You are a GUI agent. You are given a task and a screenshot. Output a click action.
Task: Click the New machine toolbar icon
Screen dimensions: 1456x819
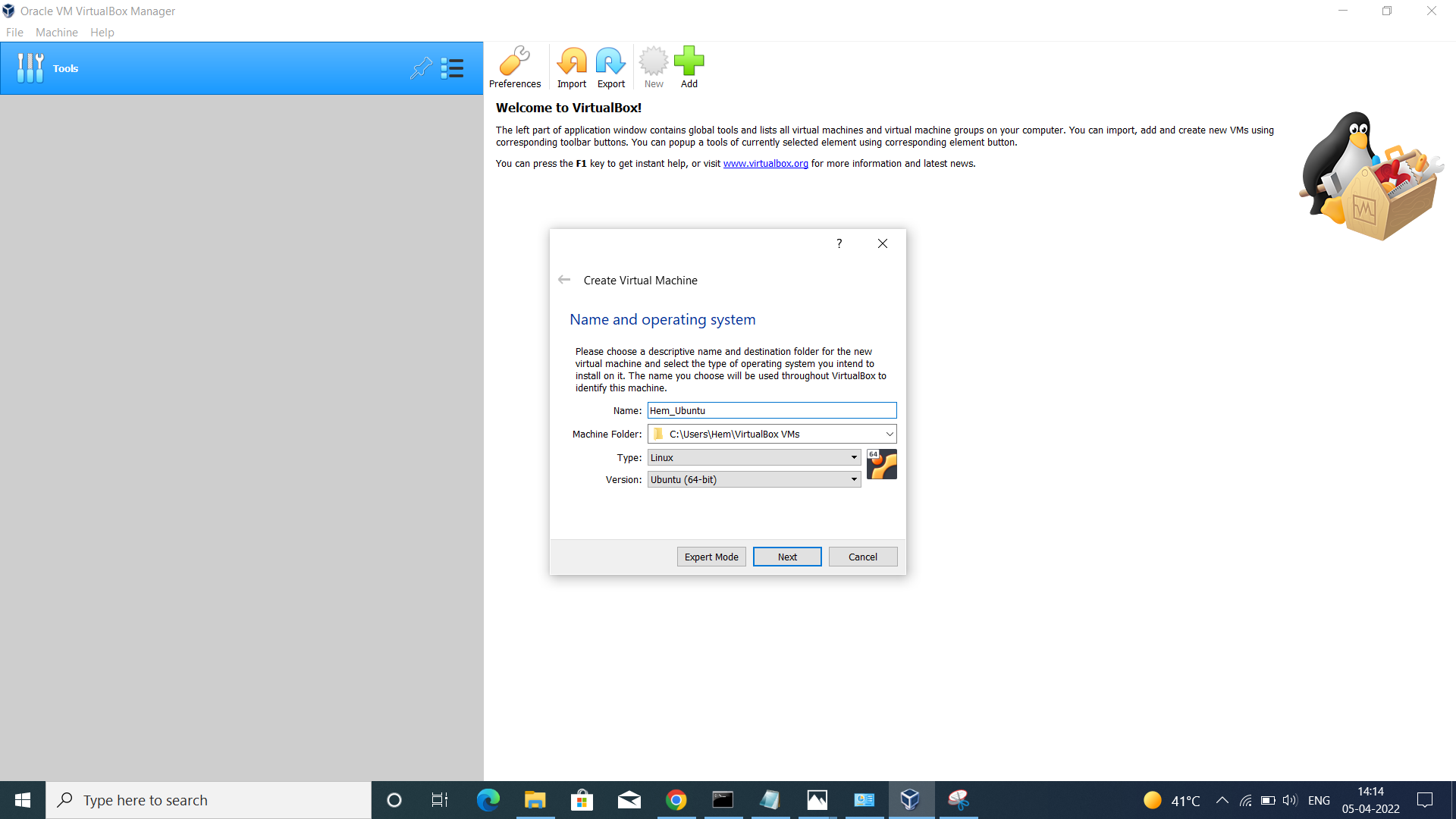pos(654,67)
